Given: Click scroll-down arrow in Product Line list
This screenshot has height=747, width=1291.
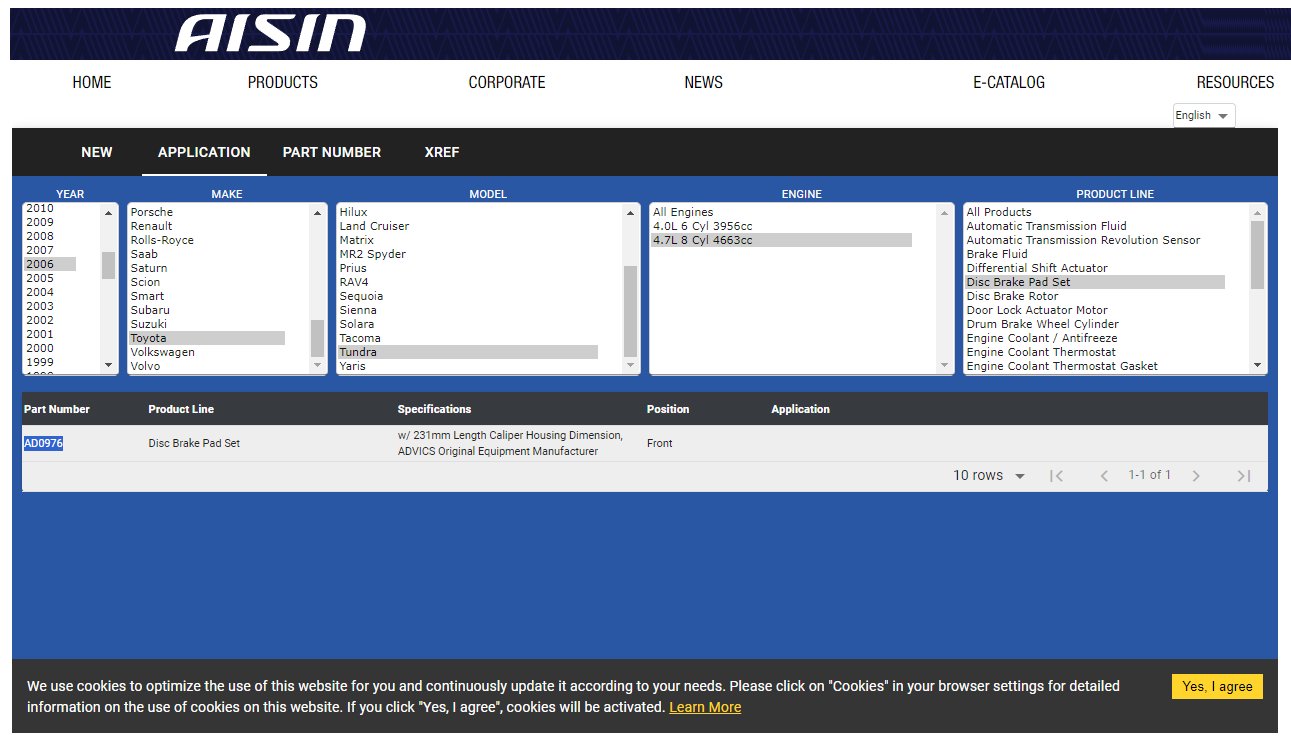Looking at the screenshot, I should [x=1258, y=366].
